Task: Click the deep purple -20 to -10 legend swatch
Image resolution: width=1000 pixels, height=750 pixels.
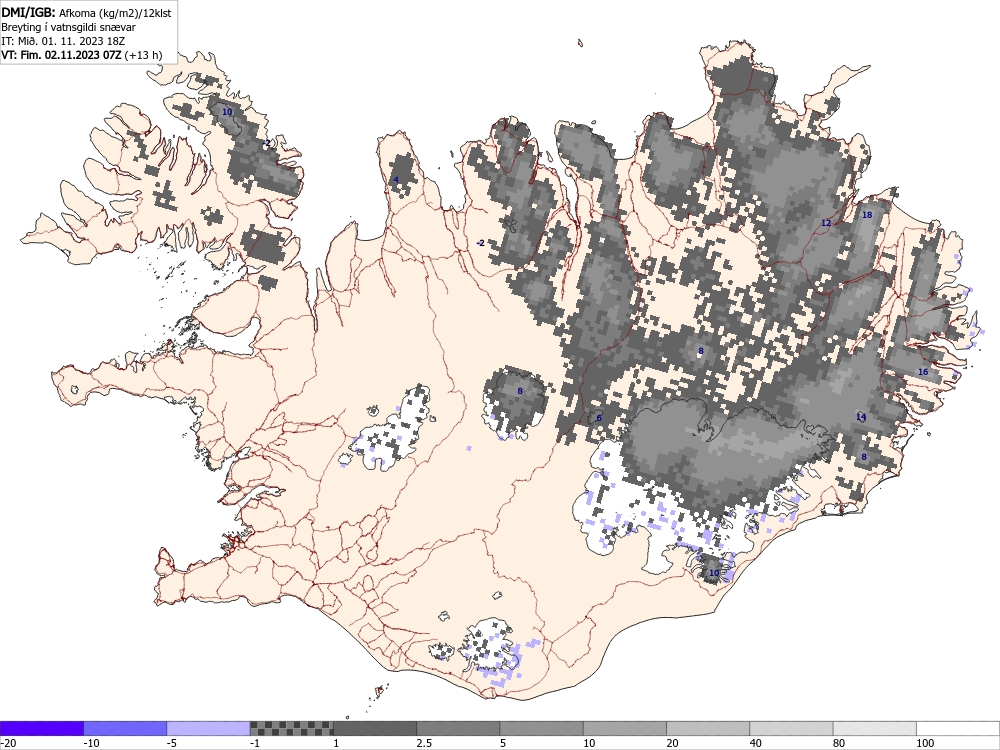Action: (x=41, y=728)
